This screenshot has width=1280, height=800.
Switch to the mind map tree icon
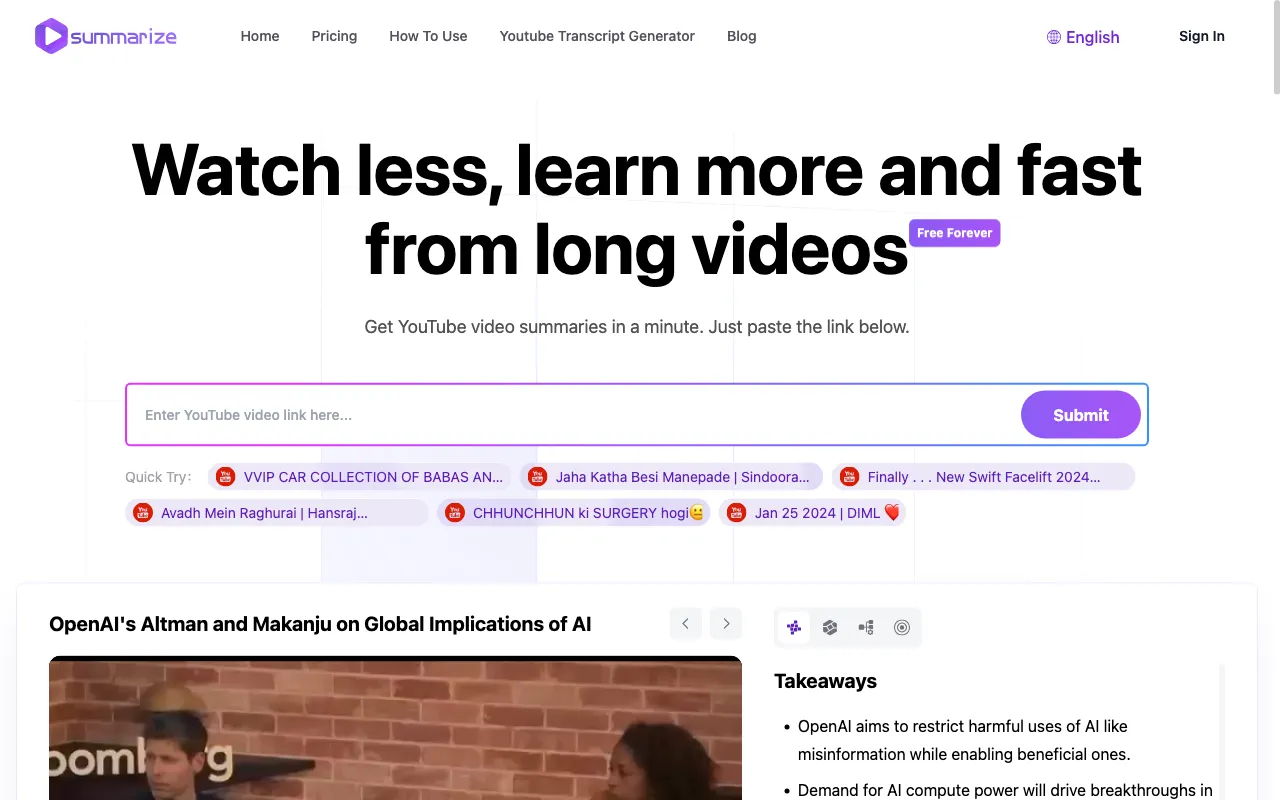pos(866,628)
